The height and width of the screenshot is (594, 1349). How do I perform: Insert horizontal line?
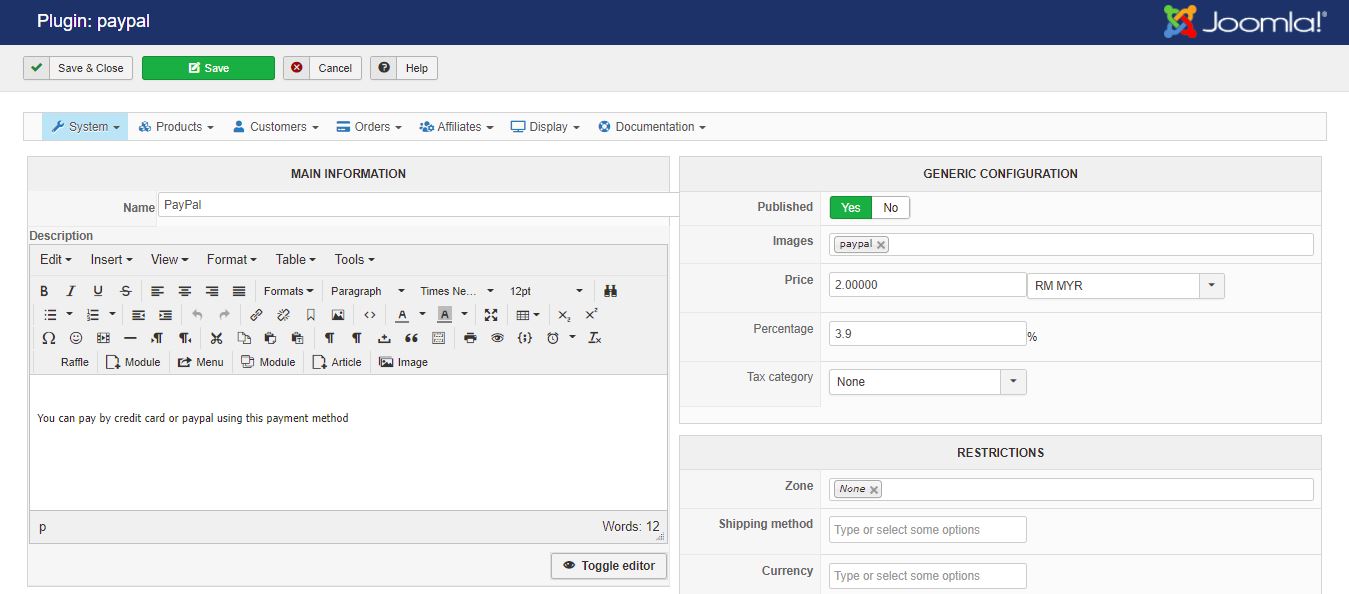coord(130,338)
